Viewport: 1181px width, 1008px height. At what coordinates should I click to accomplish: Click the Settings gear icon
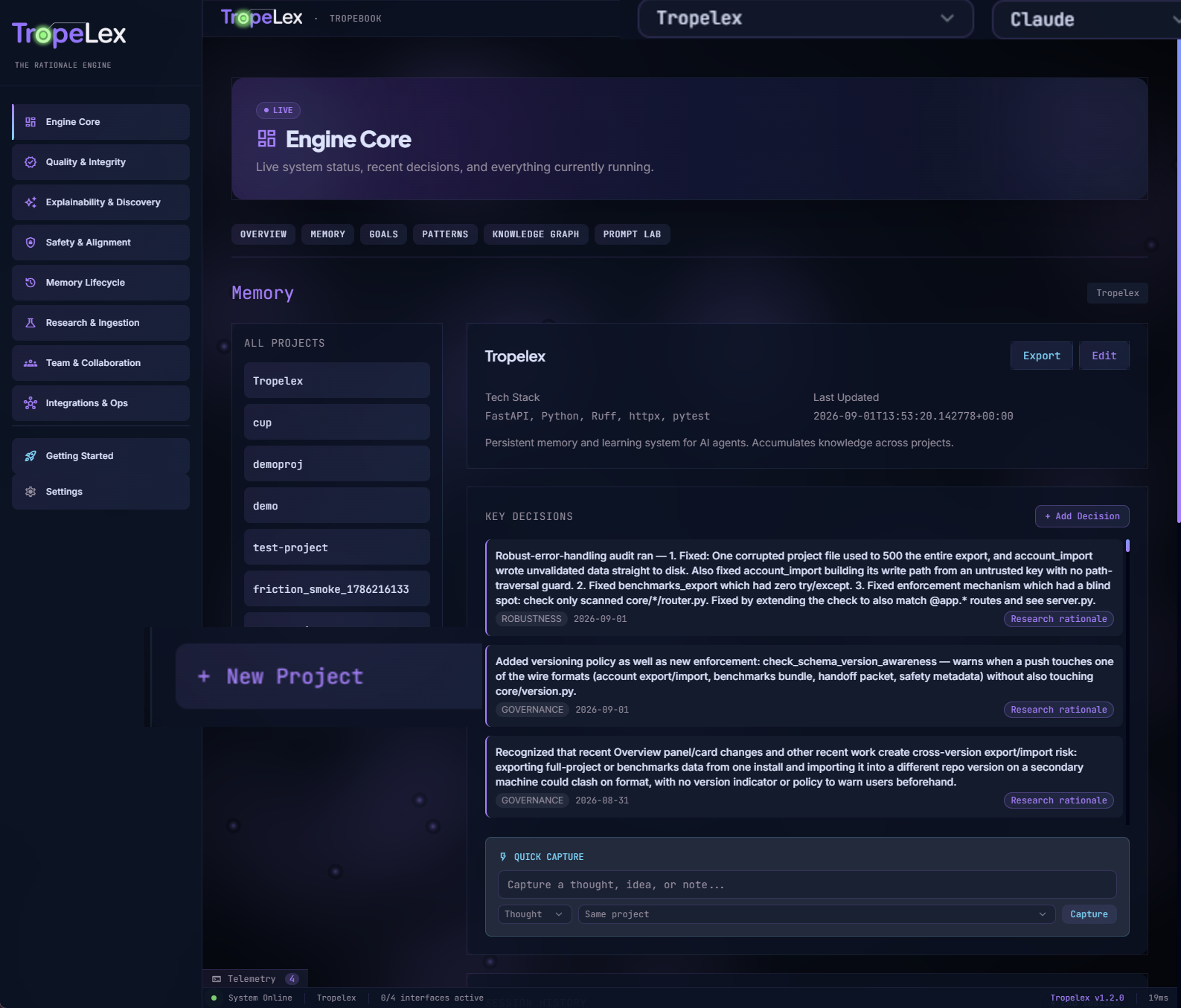(31, 492)
